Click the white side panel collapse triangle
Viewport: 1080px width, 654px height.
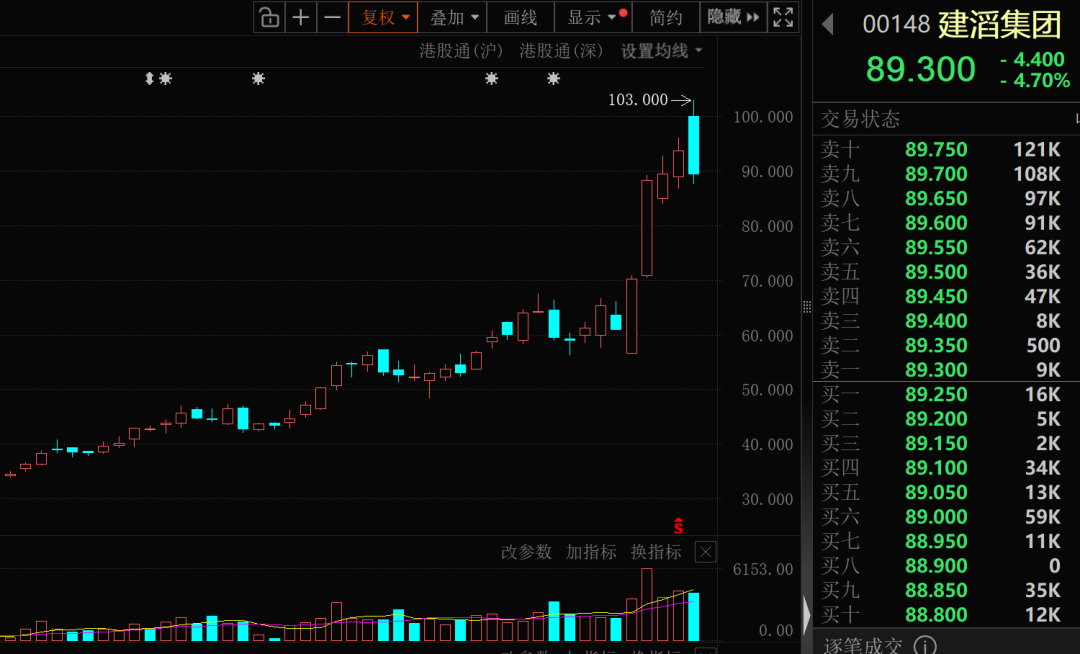tap(807, 613)
